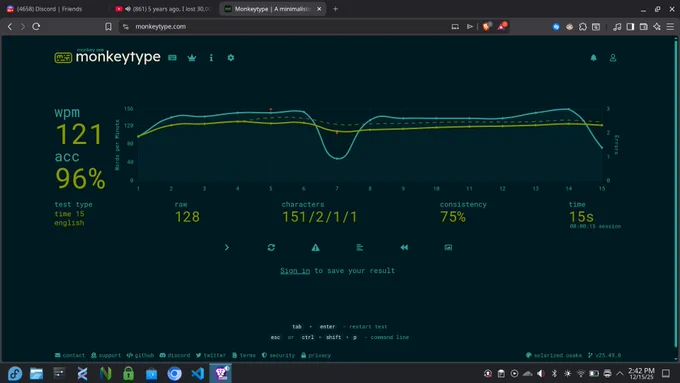The height and width of the screenshot is (383, 680).
Task: Open the account profile icon
Action: point(613,58)
